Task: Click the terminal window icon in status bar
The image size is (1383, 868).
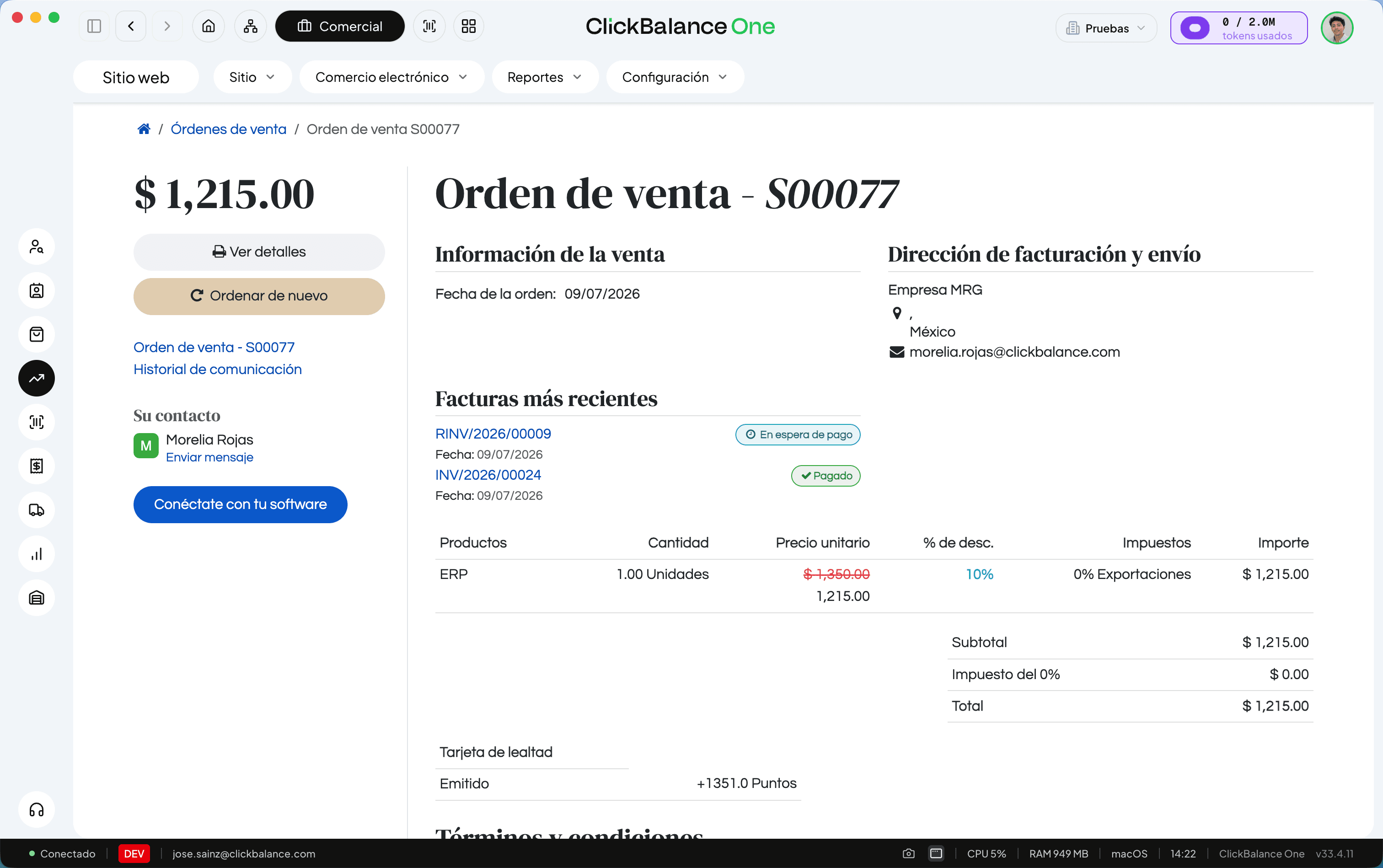Action: [936, 854]
